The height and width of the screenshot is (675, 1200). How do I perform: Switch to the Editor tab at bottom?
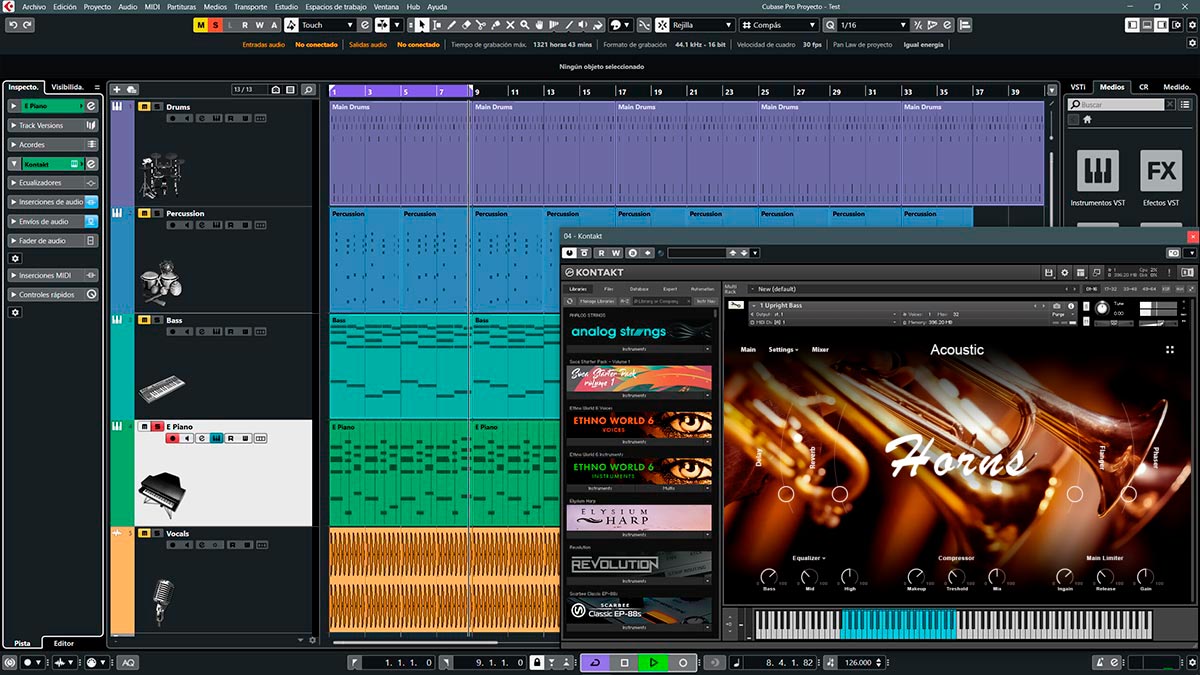[63, 643]
